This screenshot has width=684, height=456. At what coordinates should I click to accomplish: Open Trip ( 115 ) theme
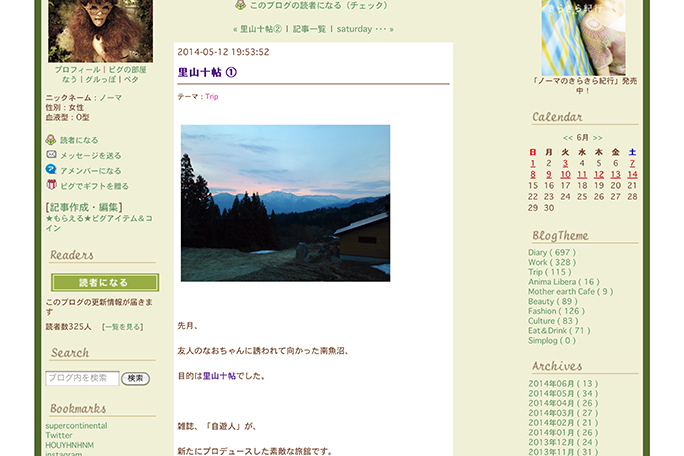click(550, 272)
